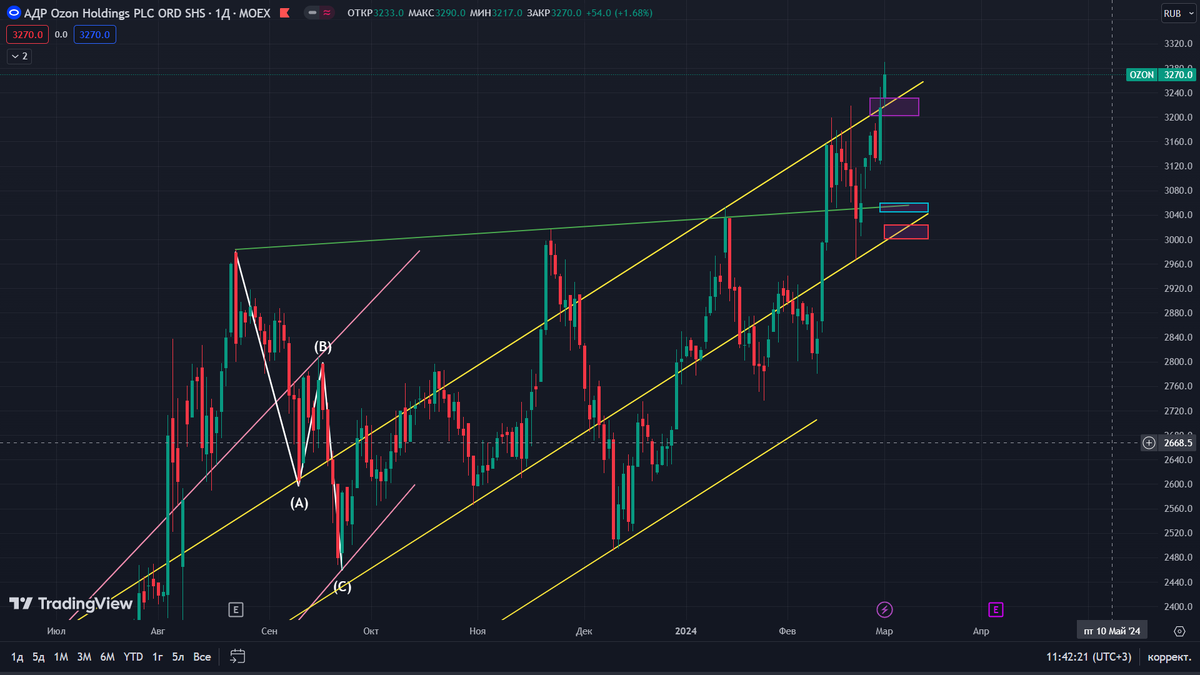The width and height of the screenshot is (1200, 675).
Task: Select the cyan rectangle zone near 3050
Action: pos(904,208)
